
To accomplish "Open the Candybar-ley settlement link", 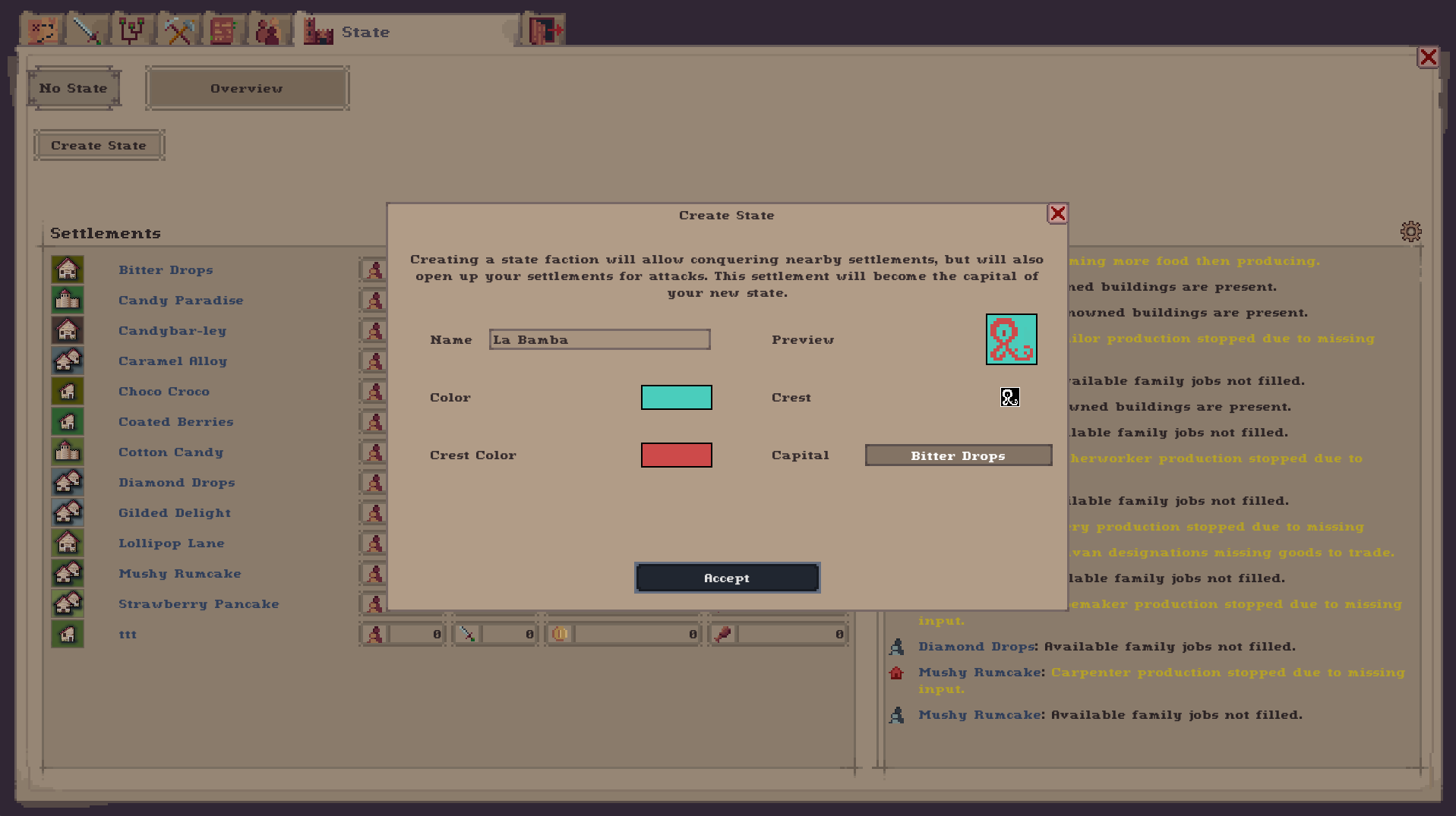I will (172, 331).
